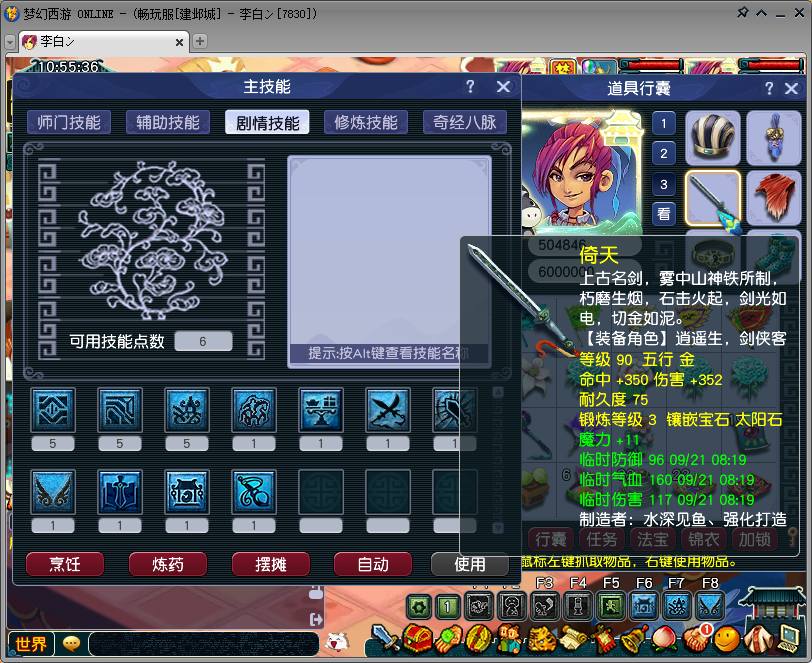
Task: Switch to the 修炼技能 tab
Action: 366,122
